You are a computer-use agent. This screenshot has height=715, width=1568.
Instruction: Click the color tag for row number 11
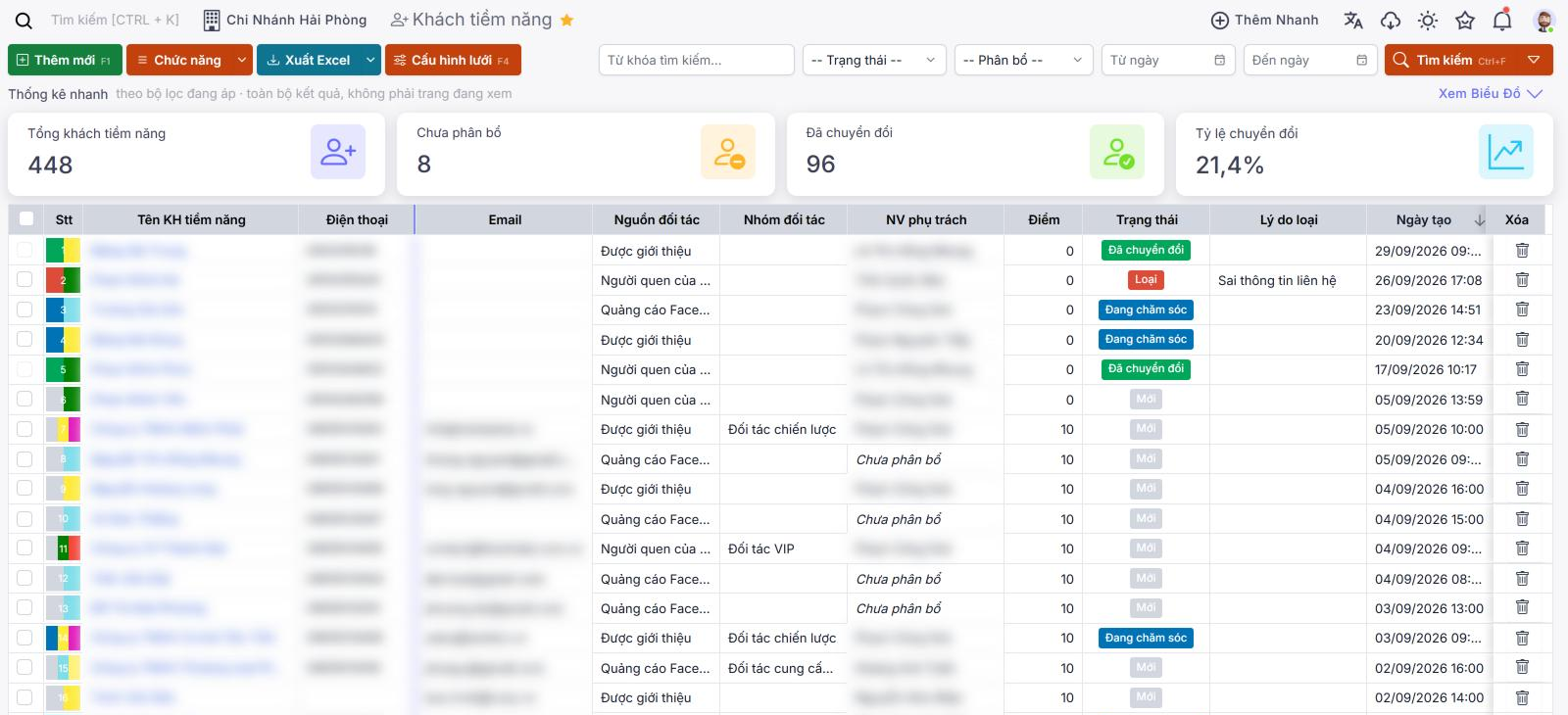[63, 548]
